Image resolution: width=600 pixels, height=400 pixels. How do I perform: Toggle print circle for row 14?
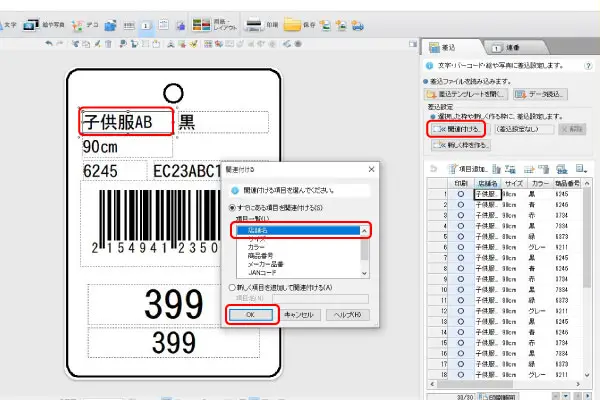coord(461,332)
